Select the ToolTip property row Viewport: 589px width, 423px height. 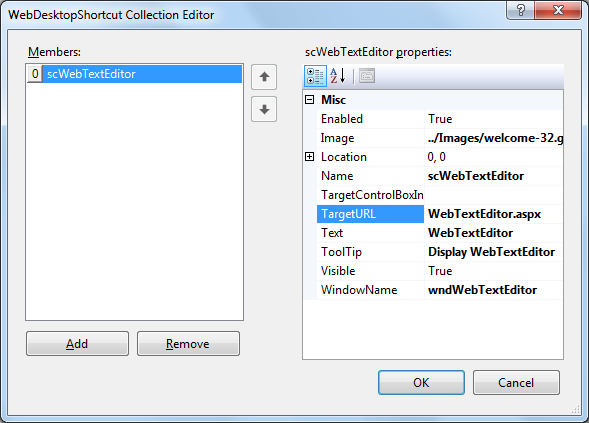(x=439, y=252)
